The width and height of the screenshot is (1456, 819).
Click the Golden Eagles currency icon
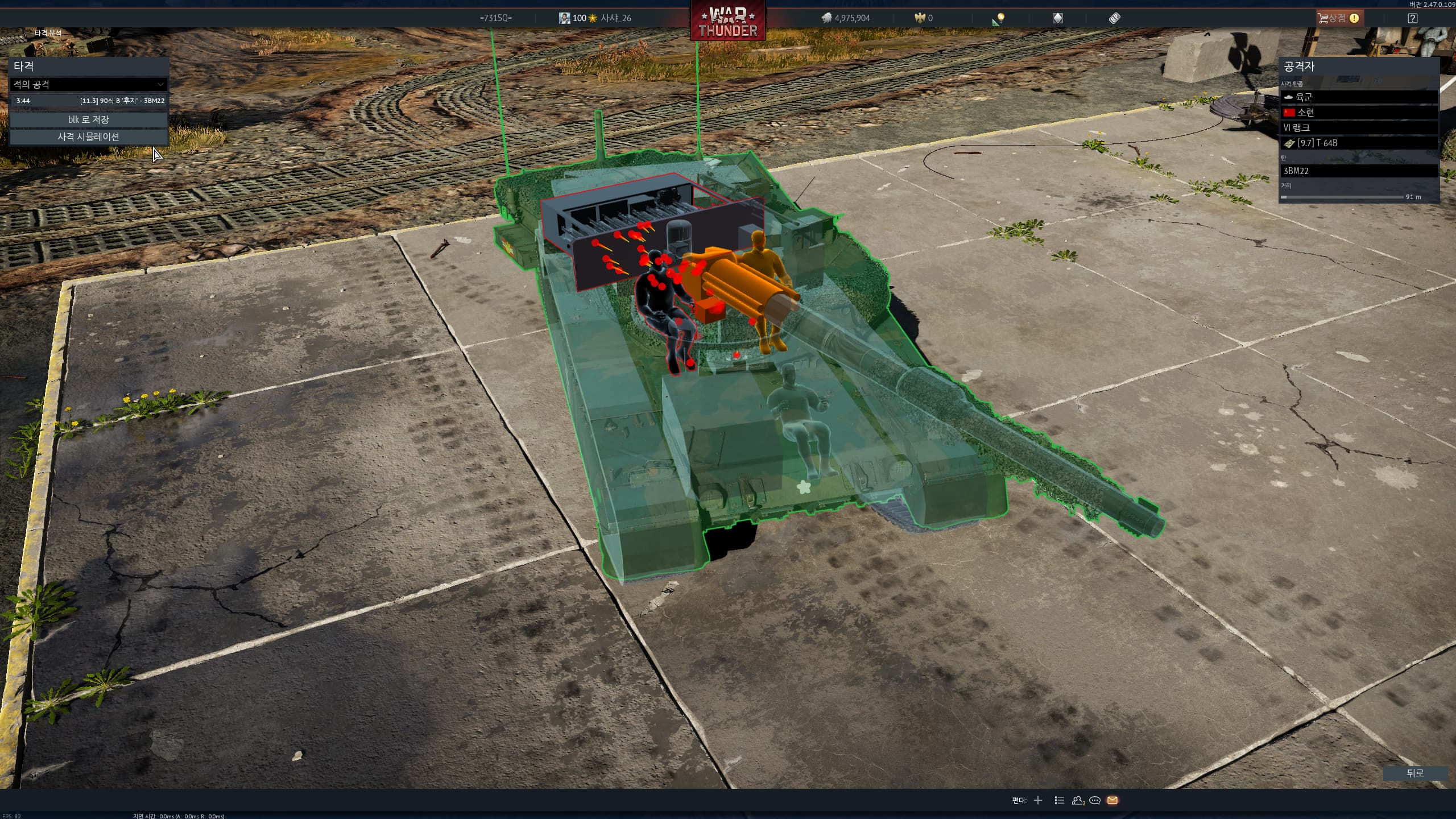920,18
